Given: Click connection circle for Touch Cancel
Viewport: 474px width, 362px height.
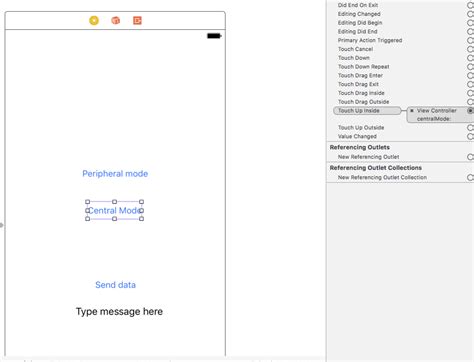Looking at the screenshot, I should tap(470, 49).
